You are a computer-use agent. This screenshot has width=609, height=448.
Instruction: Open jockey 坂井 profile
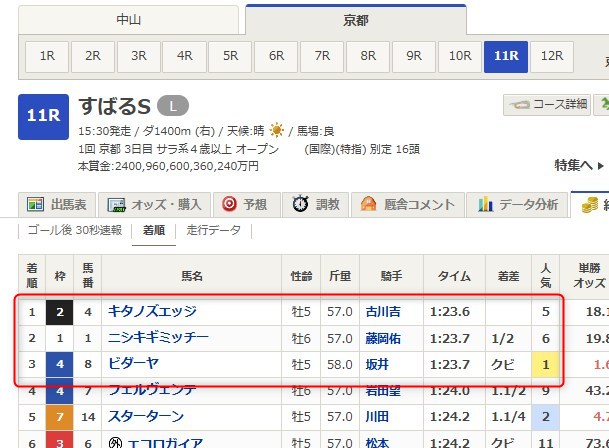(377, 364)
